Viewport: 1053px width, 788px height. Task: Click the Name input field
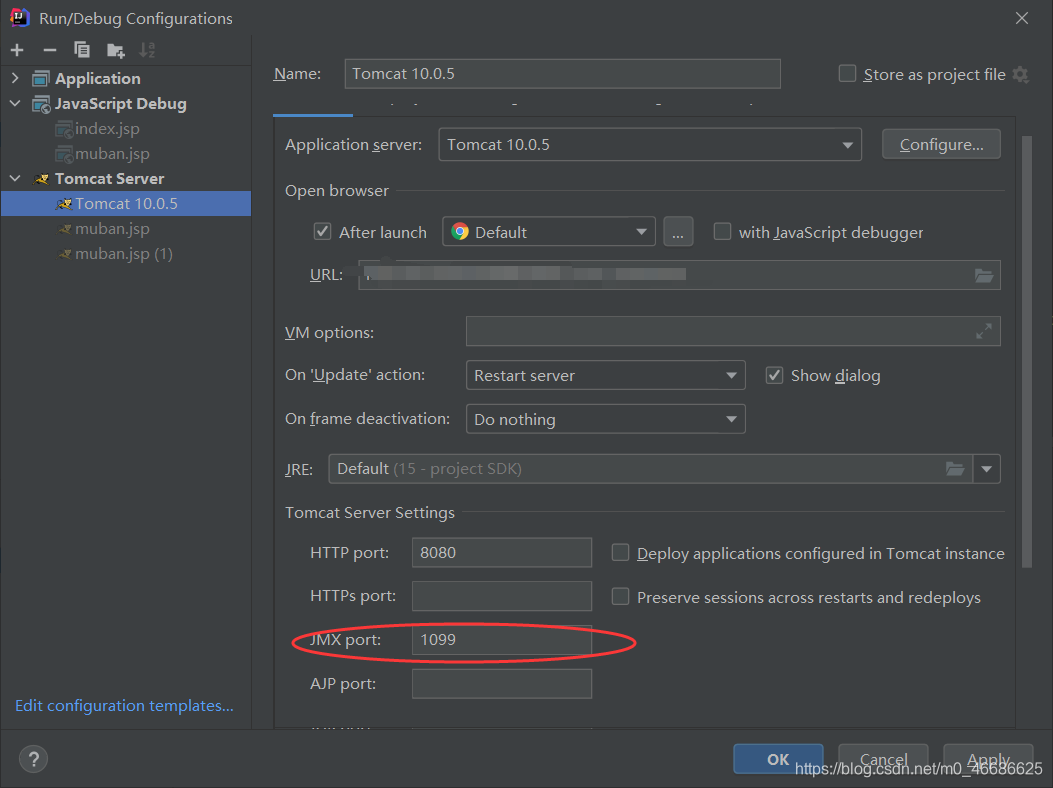click(562, 74)
